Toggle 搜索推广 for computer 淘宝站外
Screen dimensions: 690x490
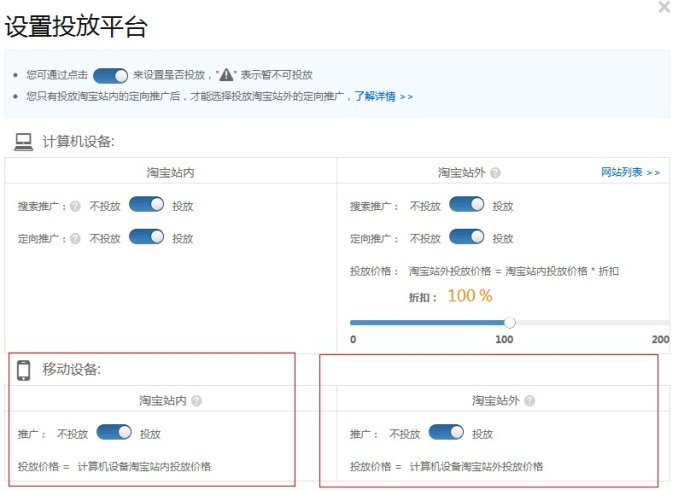[x=467, y=205]
